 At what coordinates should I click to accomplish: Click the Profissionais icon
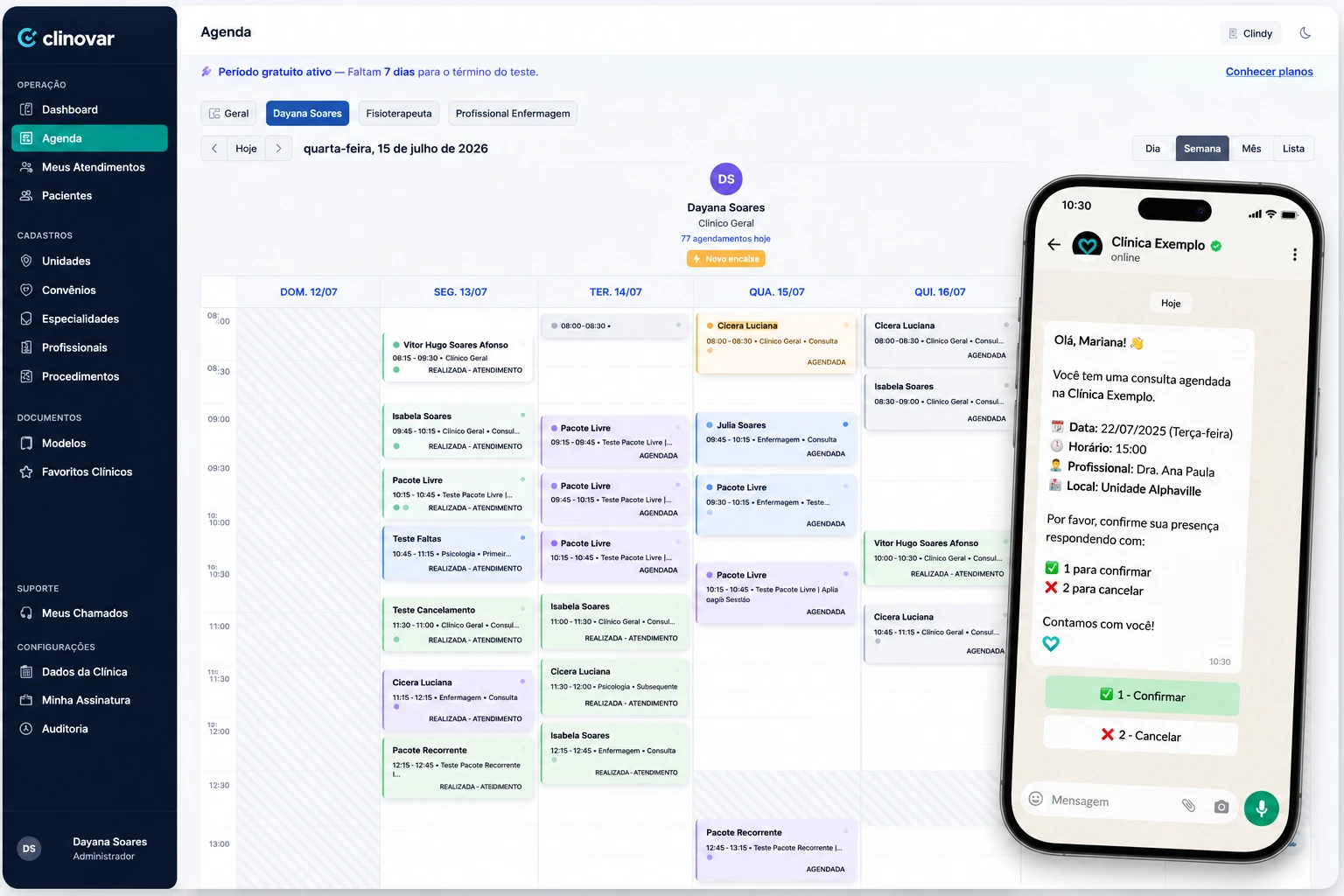tap(26, 347)
